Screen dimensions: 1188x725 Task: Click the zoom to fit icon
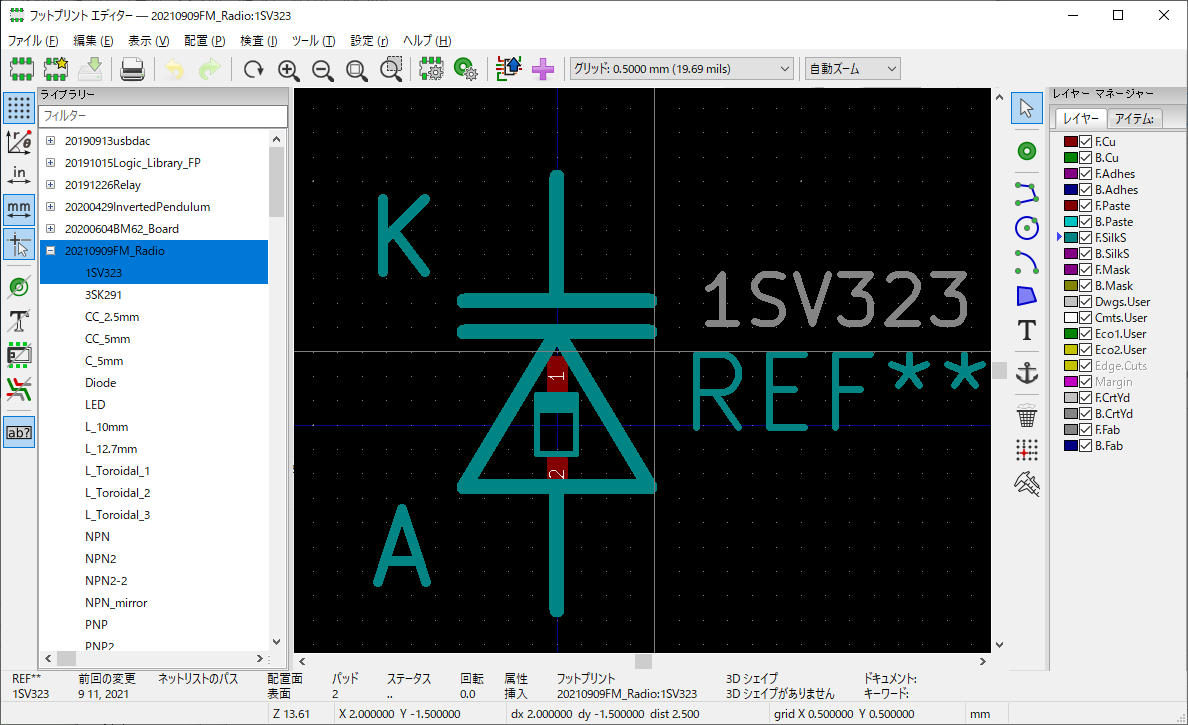coord(356,69)
